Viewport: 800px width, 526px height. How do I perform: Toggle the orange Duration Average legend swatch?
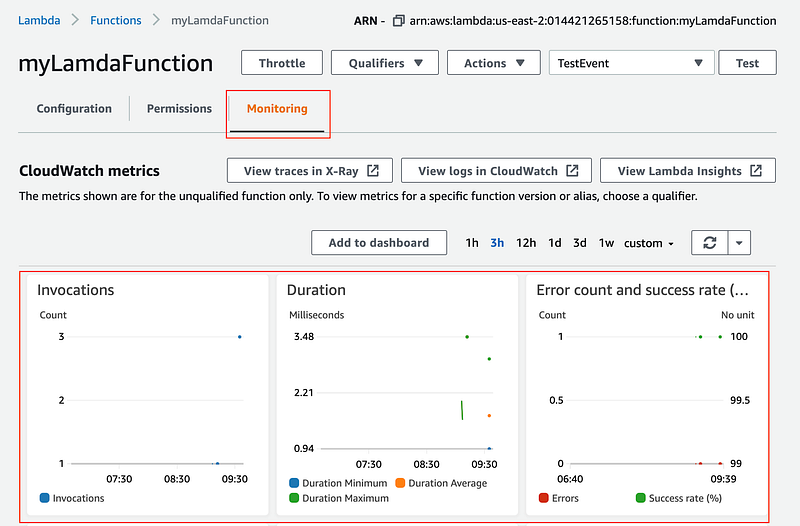coord(400,483)
